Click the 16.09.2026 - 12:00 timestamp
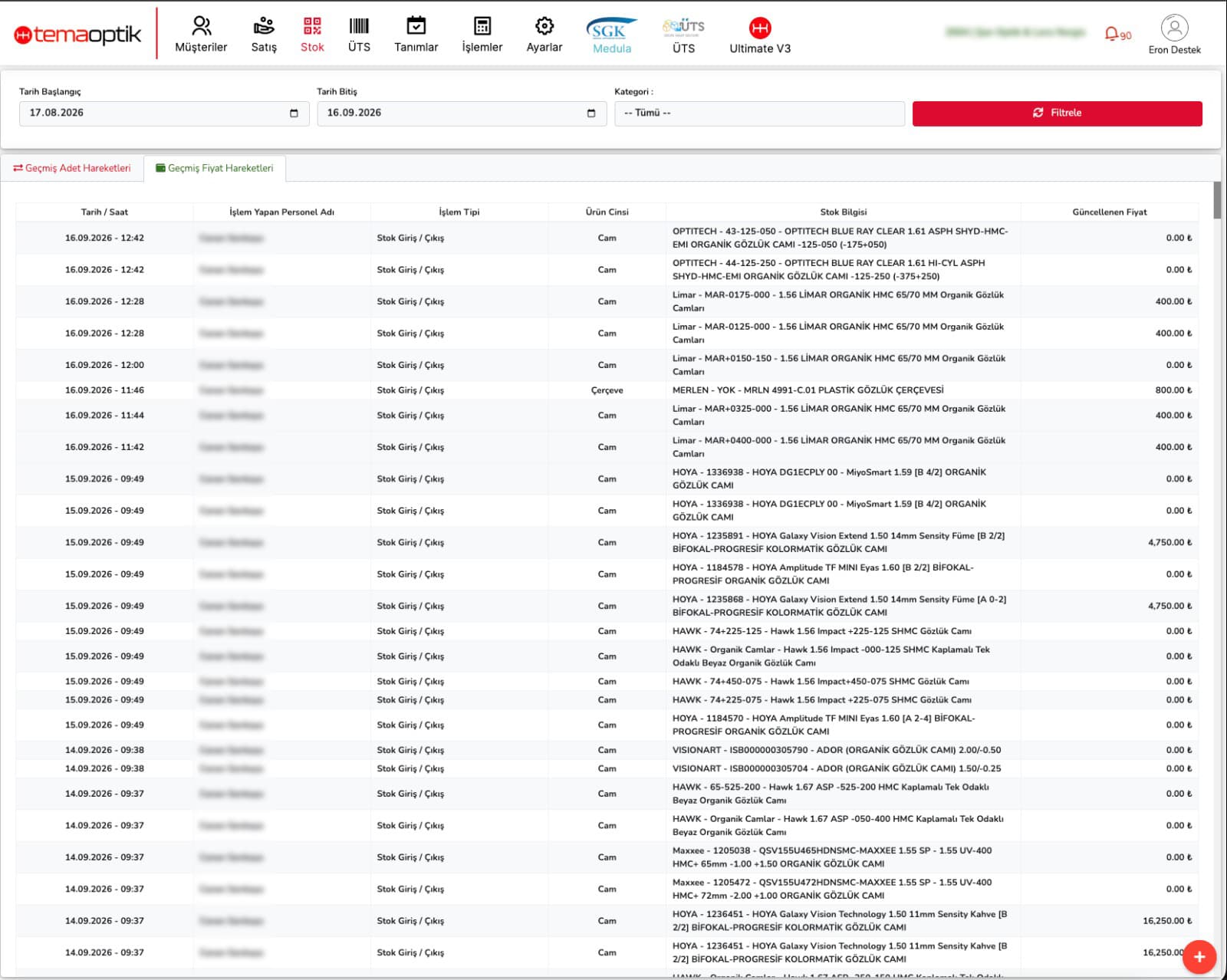This screenshot has width=1227, height=980. coord(104,365)
